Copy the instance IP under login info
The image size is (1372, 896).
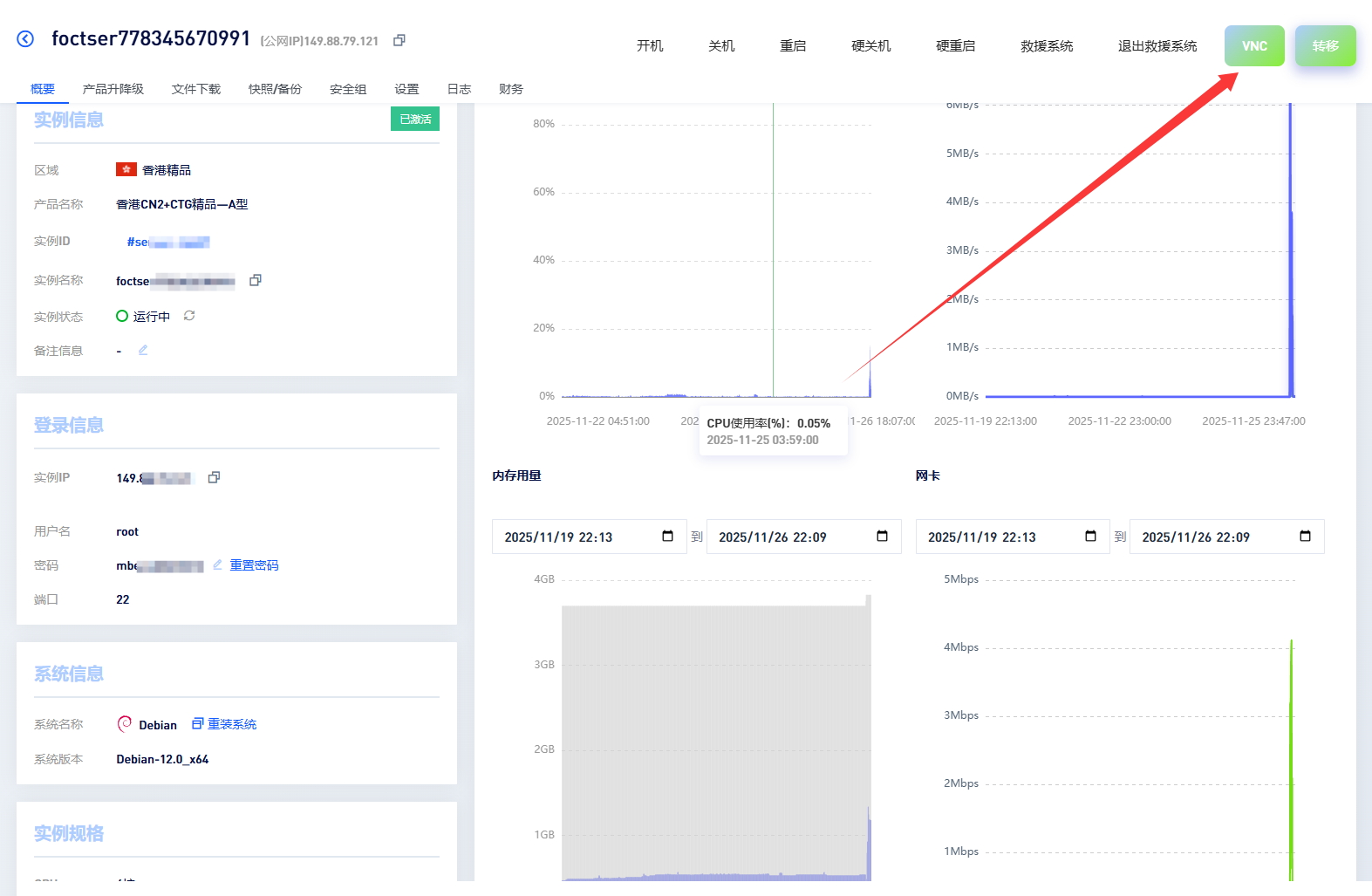214,477
